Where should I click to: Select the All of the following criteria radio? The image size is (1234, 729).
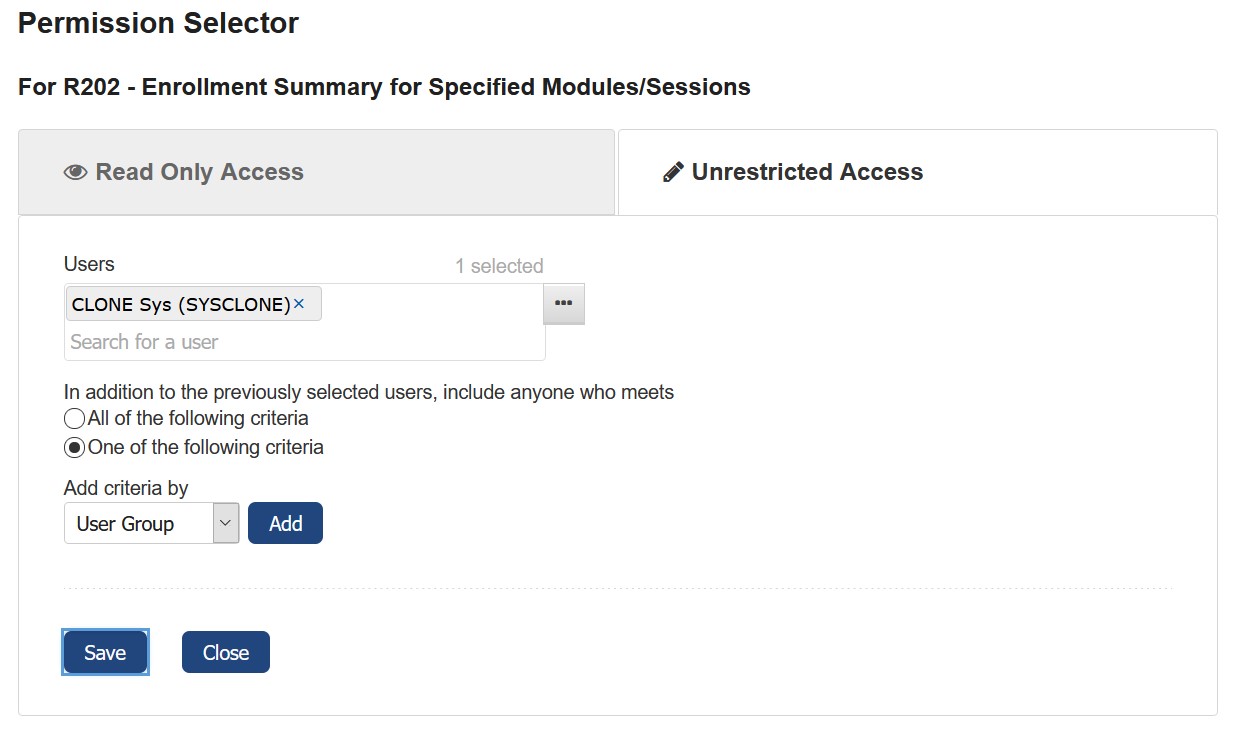[x=74, y=419]
